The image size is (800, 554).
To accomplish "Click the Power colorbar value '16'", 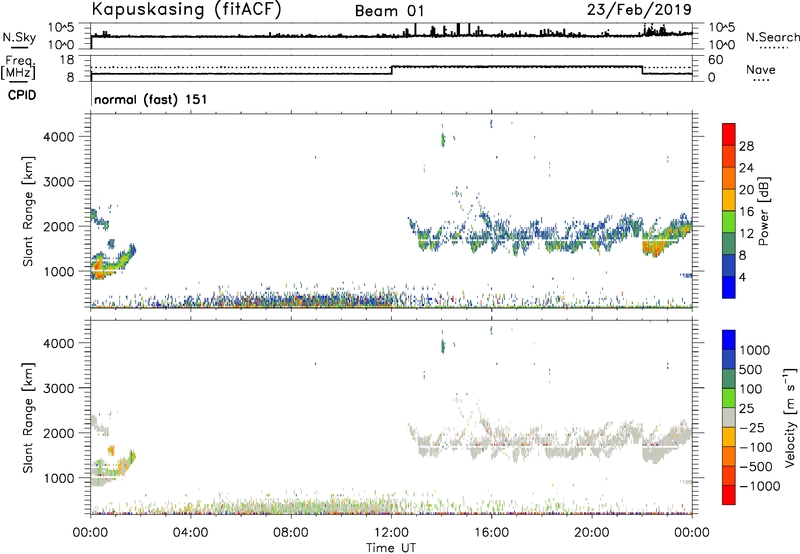I will click(746, 212).
